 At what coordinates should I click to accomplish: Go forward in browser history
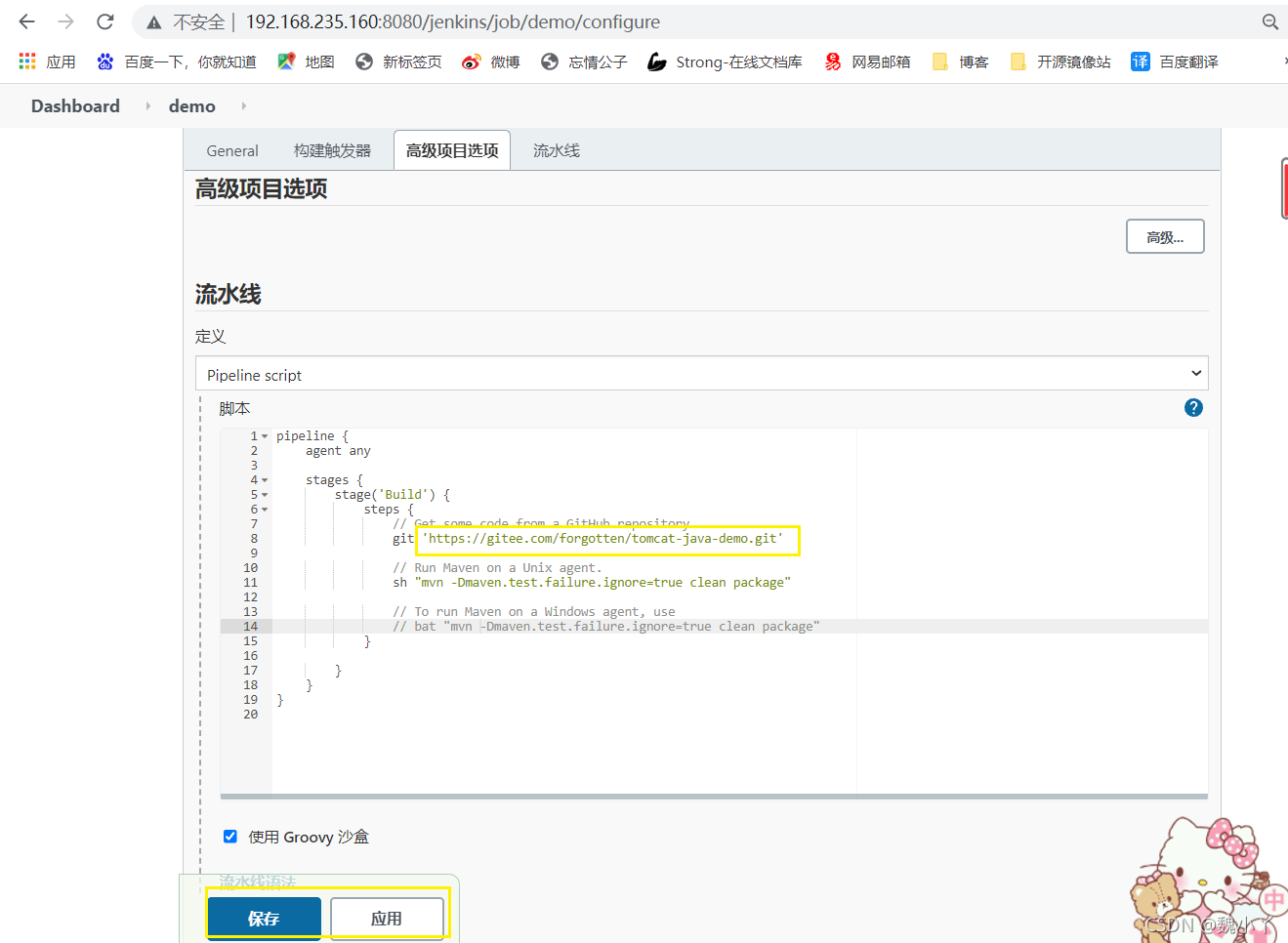pyautogui.click(x=65, y=21)
